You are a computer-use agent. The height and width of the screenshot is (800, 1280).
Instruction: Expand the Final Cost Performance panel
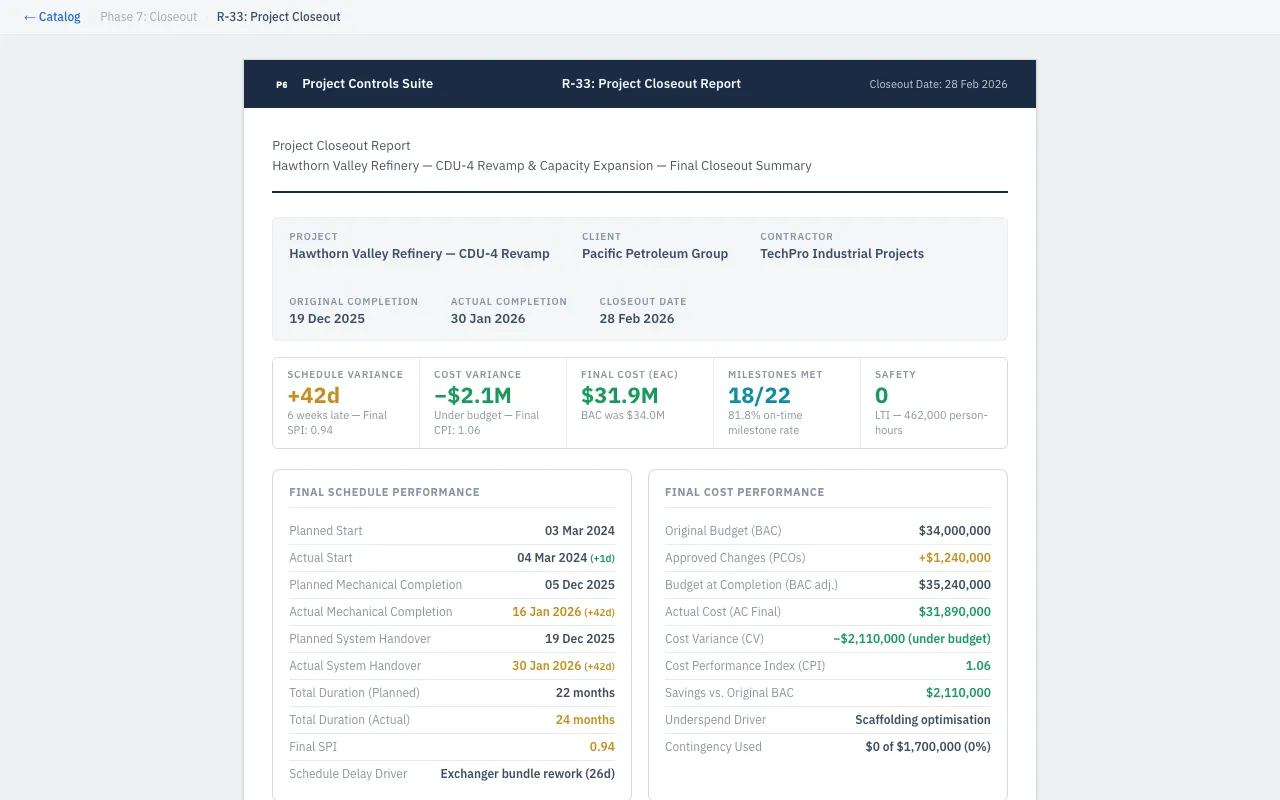[x=745, y=492]
